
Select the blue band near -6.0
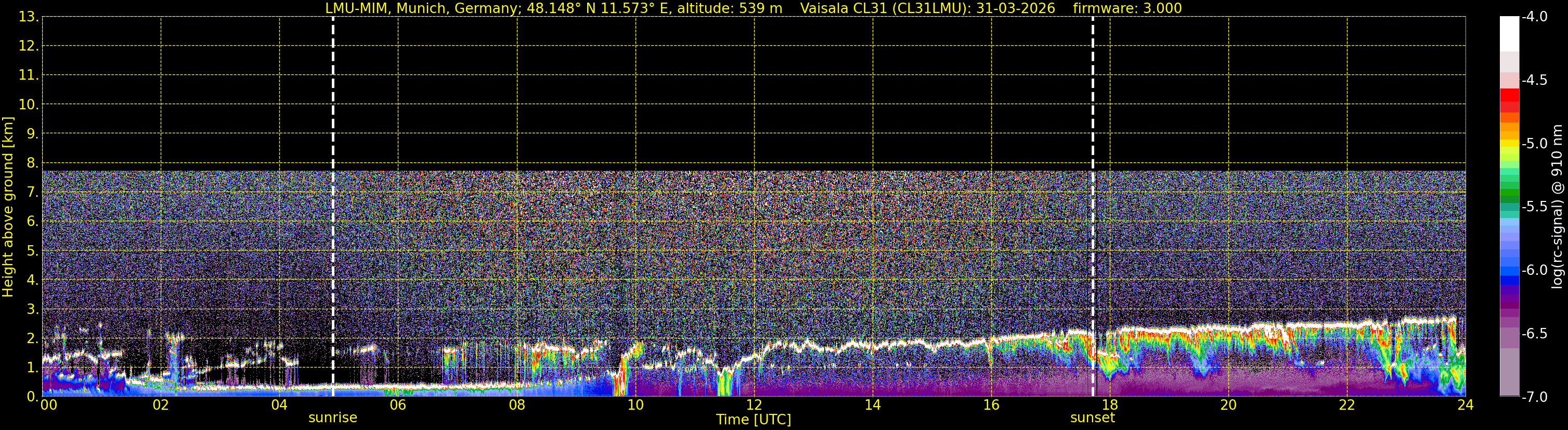coord(1510,272)
